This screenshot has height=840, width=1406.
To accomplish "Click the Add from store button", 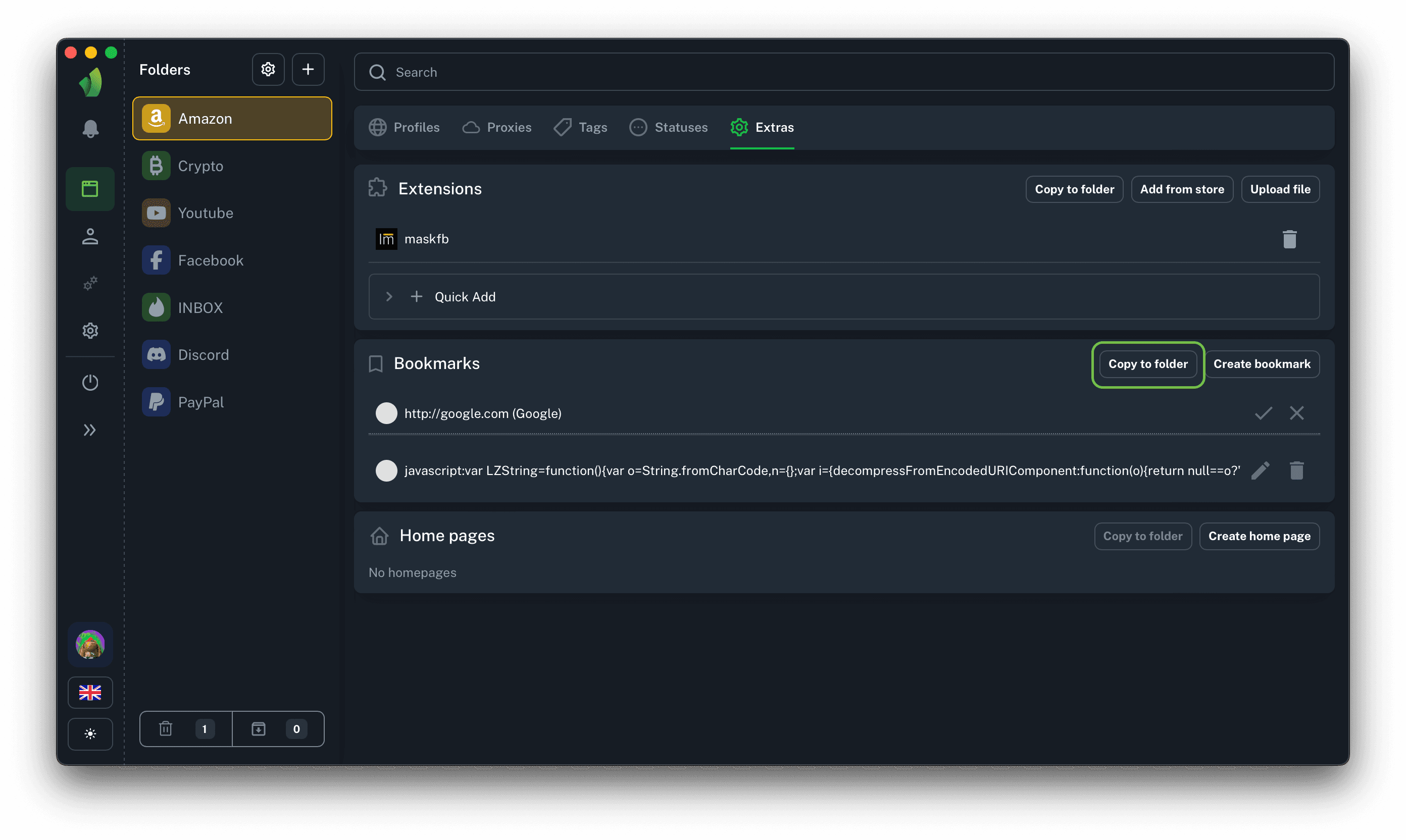I will pos(1182,189).
